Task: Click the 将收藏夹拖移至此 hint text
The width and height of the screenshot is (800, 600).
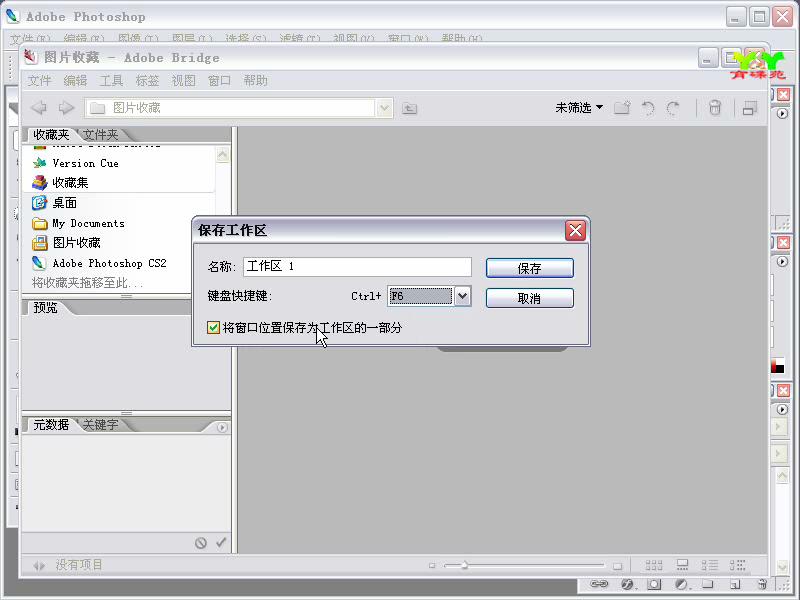Action: [87, 283]
